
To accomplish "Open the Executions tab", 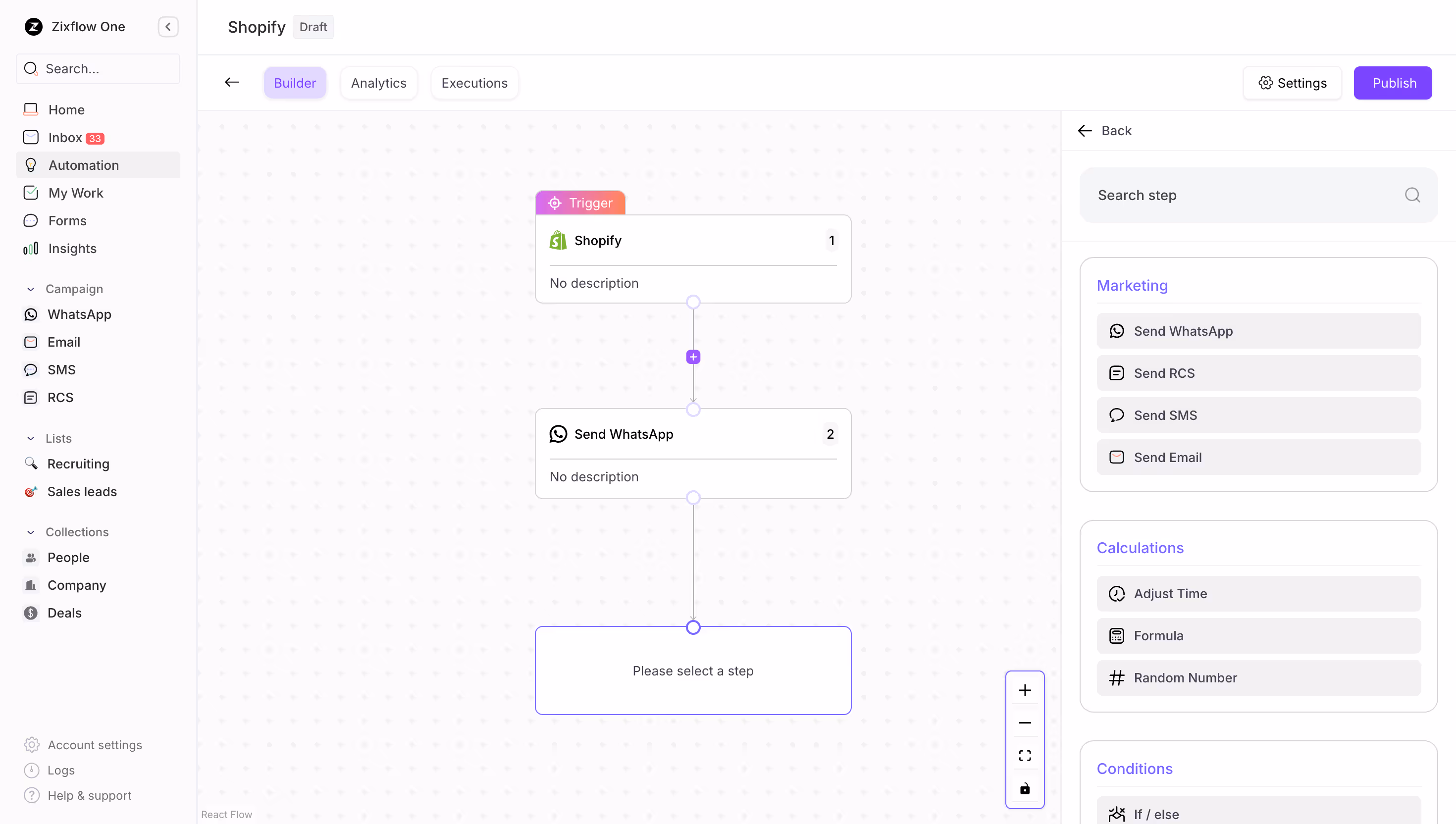I will (474, 83).
